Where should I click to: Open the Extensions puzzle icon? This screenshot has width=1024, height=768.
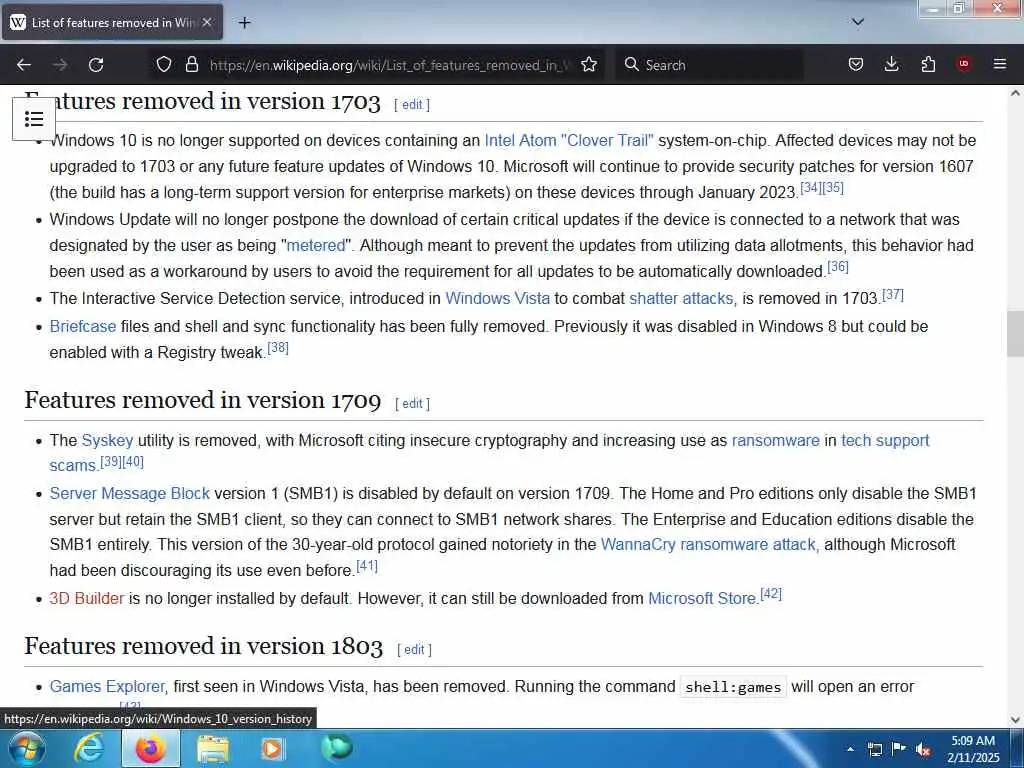click(x=928, y=65)
